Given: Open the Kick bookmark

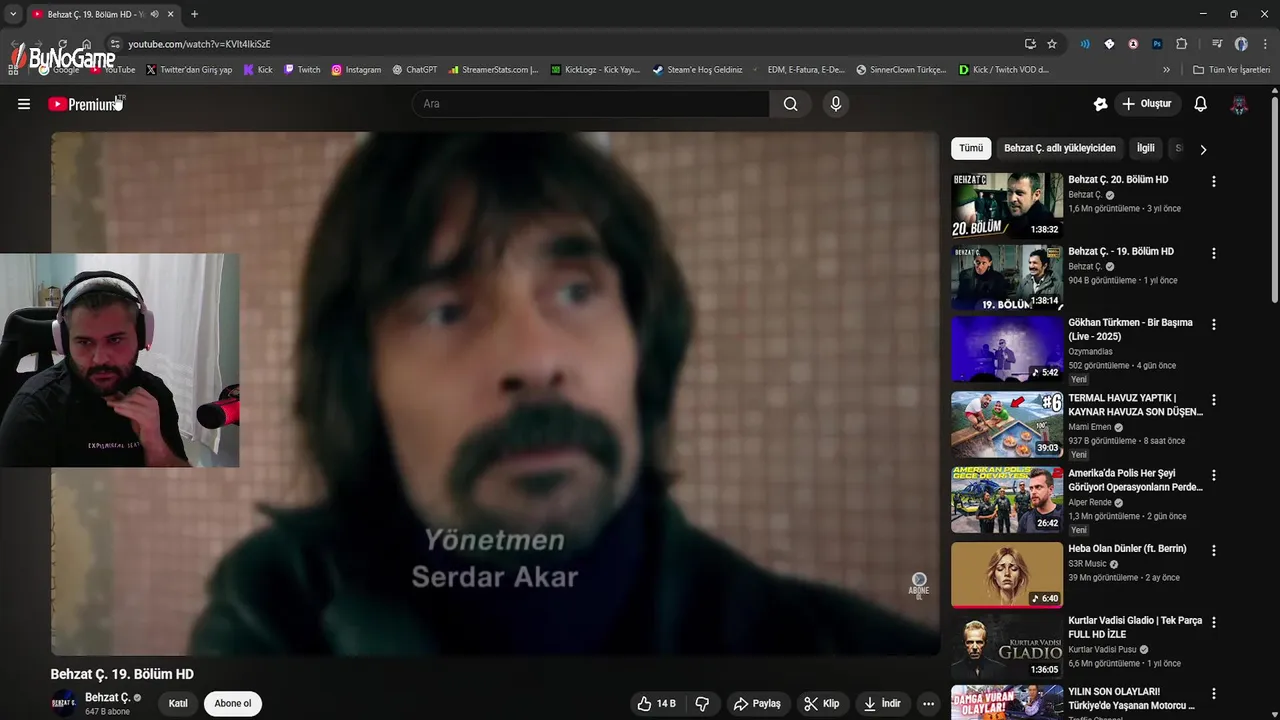Looking at the screenshot, I should (258, 70).
